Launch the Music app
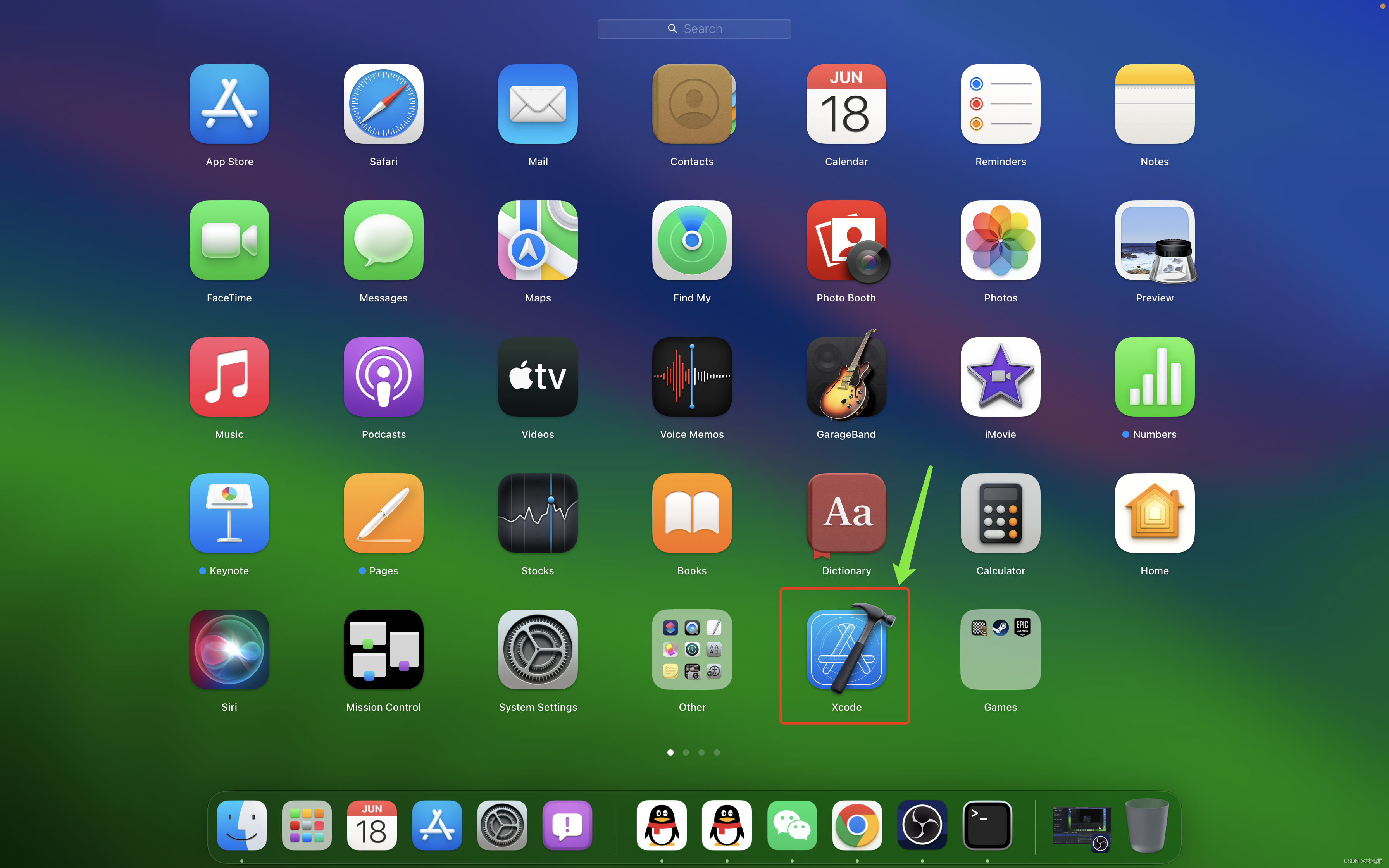 tap(229, 377)
